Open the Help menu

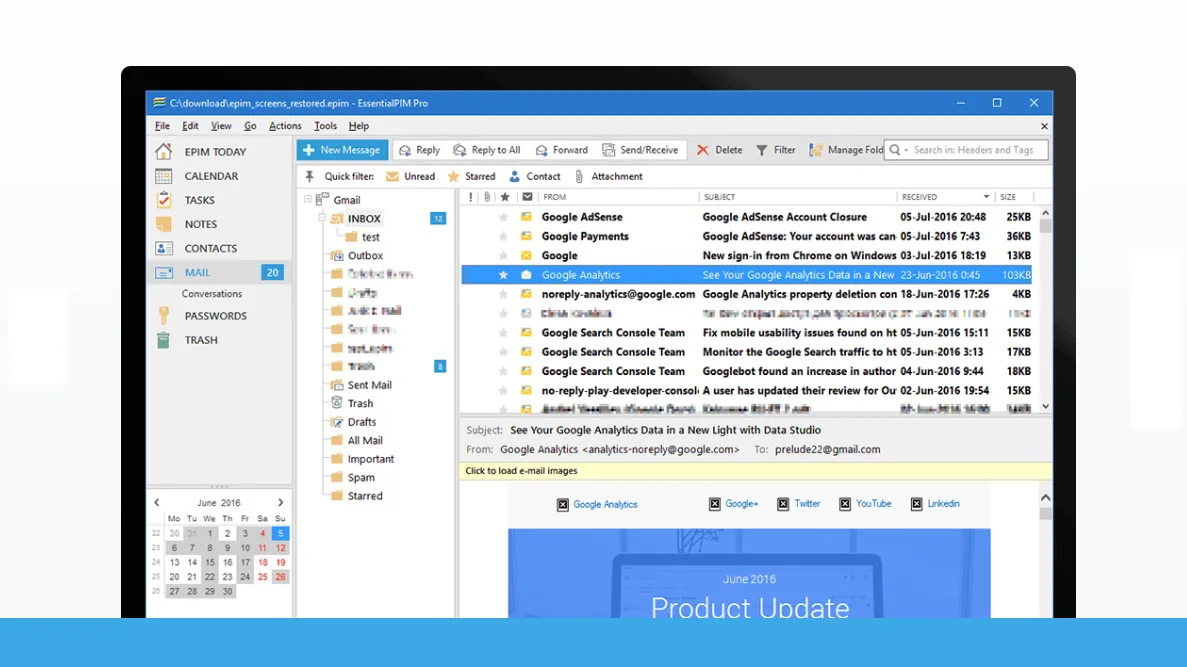coord(359,126)
